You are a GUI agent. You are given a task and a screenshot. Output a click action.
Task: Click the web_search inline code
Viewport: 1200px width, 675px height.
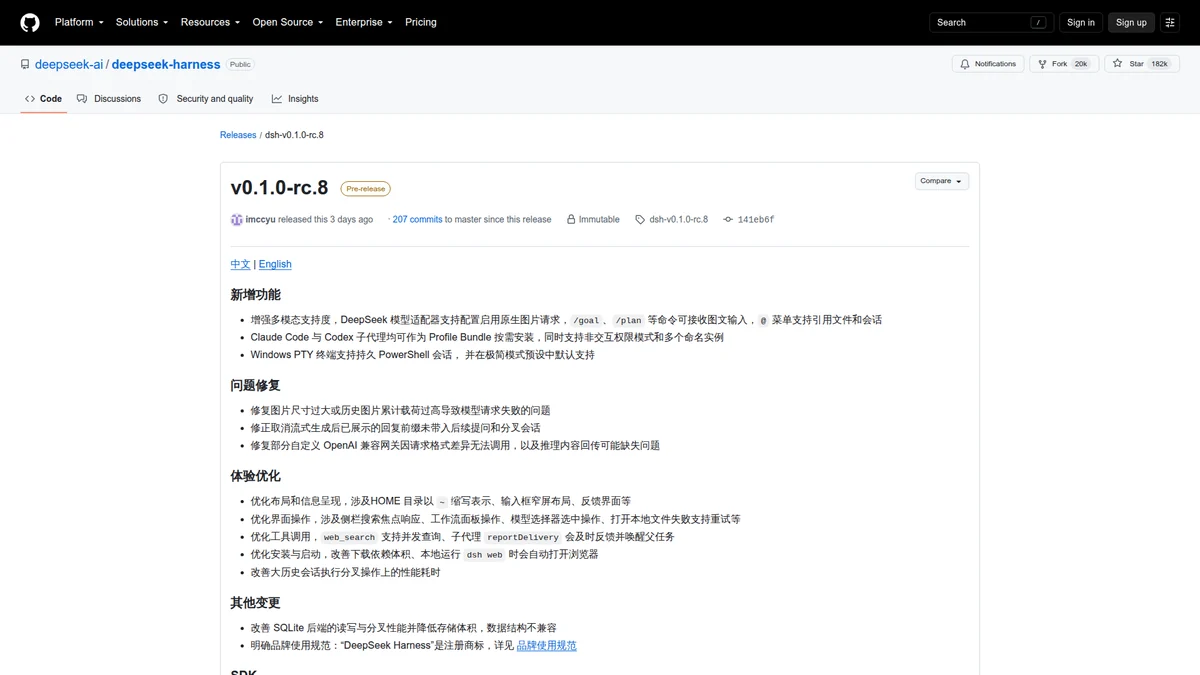click(348, 537)
